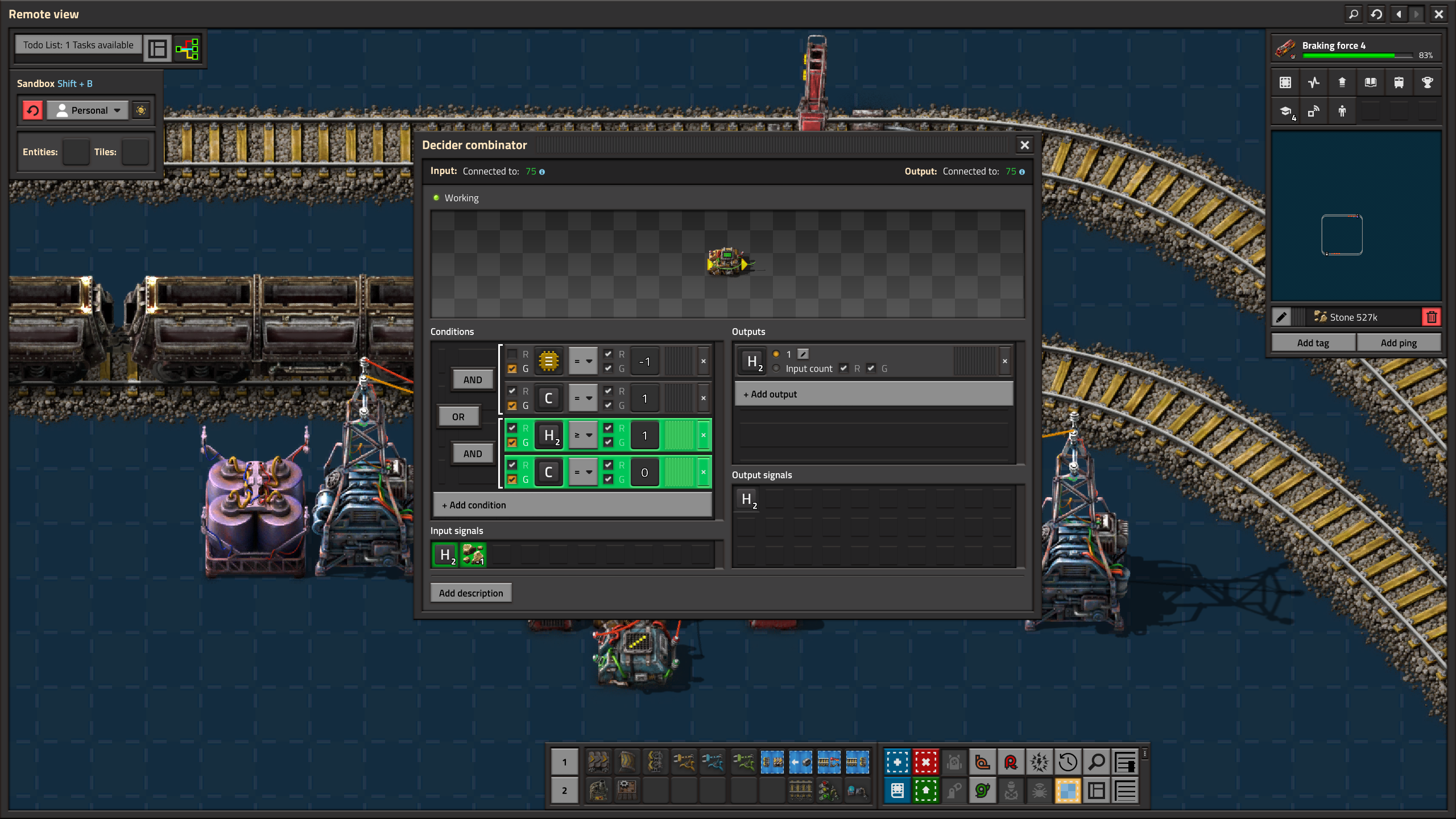Viewport: 1456px width, 819px height.
Task: Open the magnifier search shortcut
Action: click(1097, 762)
